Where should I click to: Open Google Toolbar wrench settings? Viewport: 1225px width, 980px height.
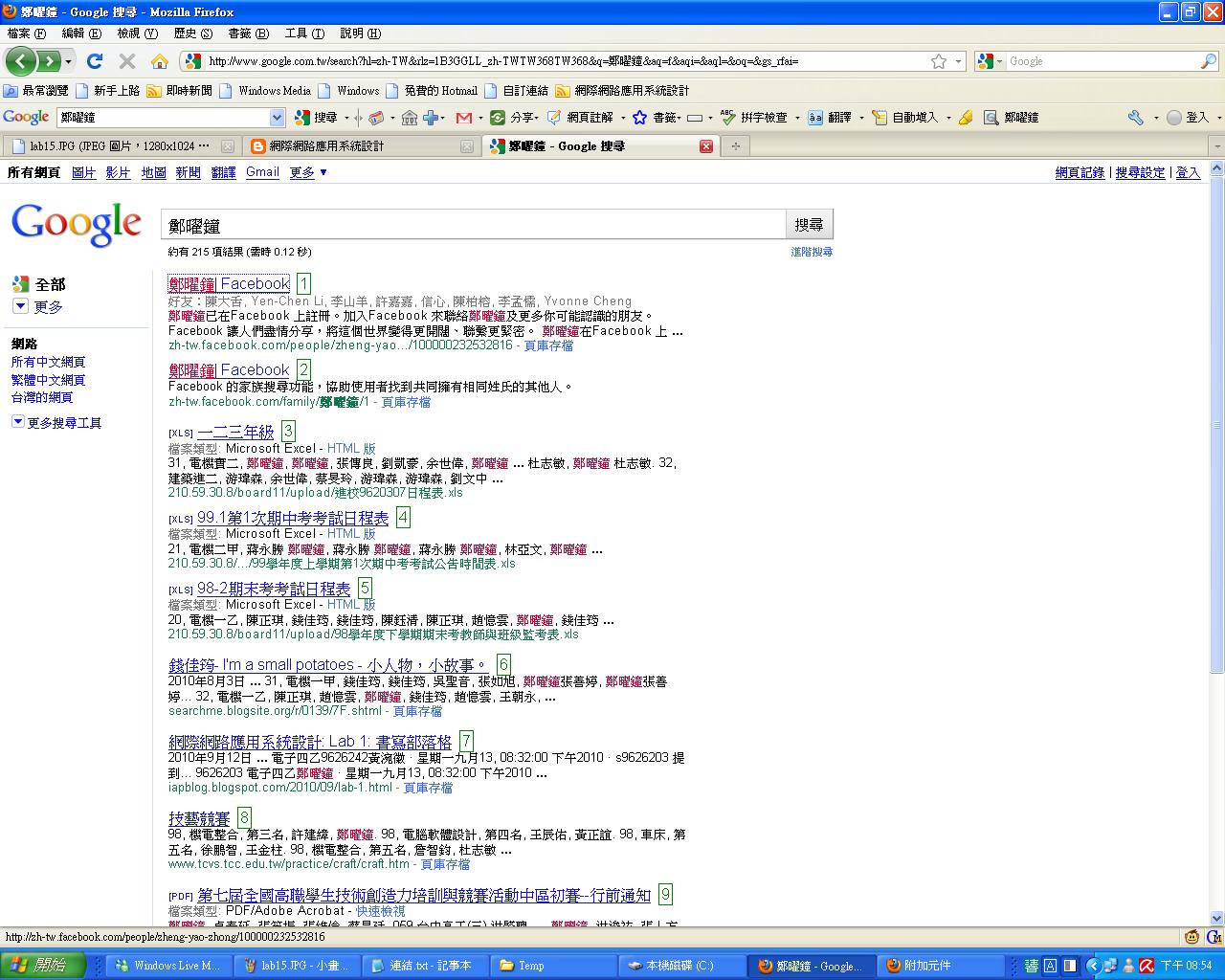coord(1135,118)
